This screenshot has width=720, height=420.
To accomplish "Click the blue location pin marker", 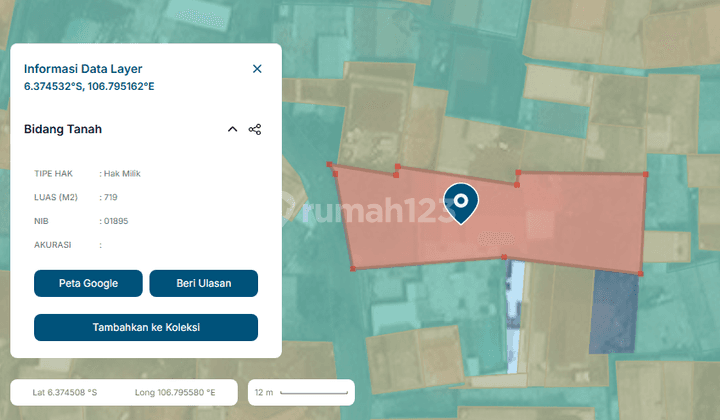I will click(461, 203).
